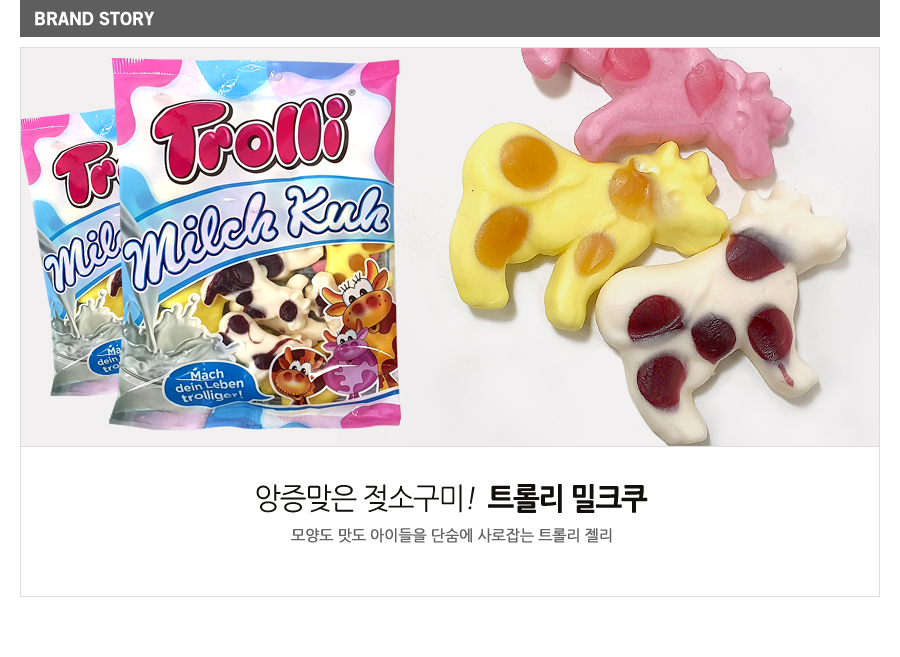Click the 앙증맞은 젖소구미! headline text
Viewport: 900px width, 657px height.
click(365, 498)
